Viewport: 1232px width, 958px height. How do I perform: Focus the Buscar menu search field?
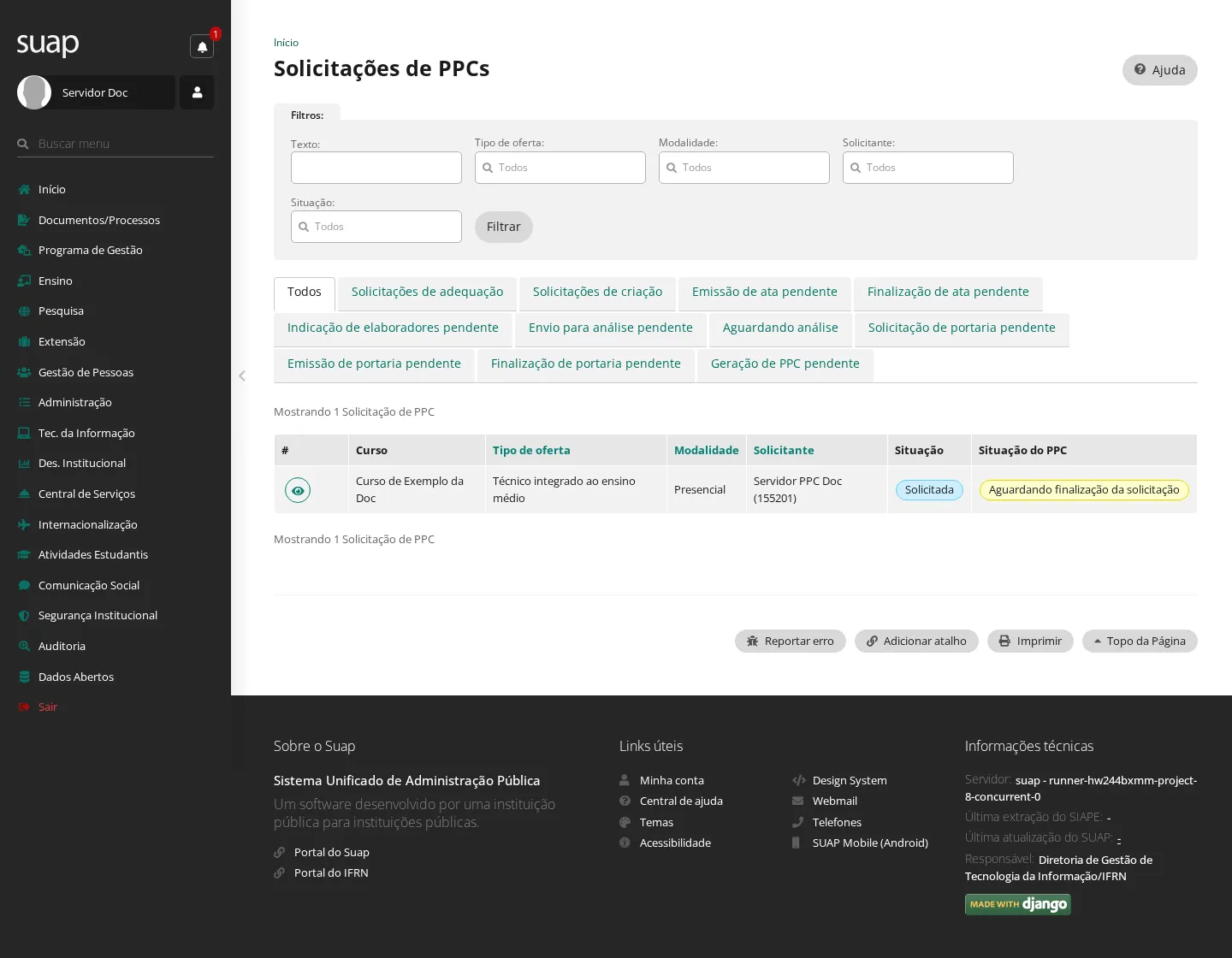115,144
